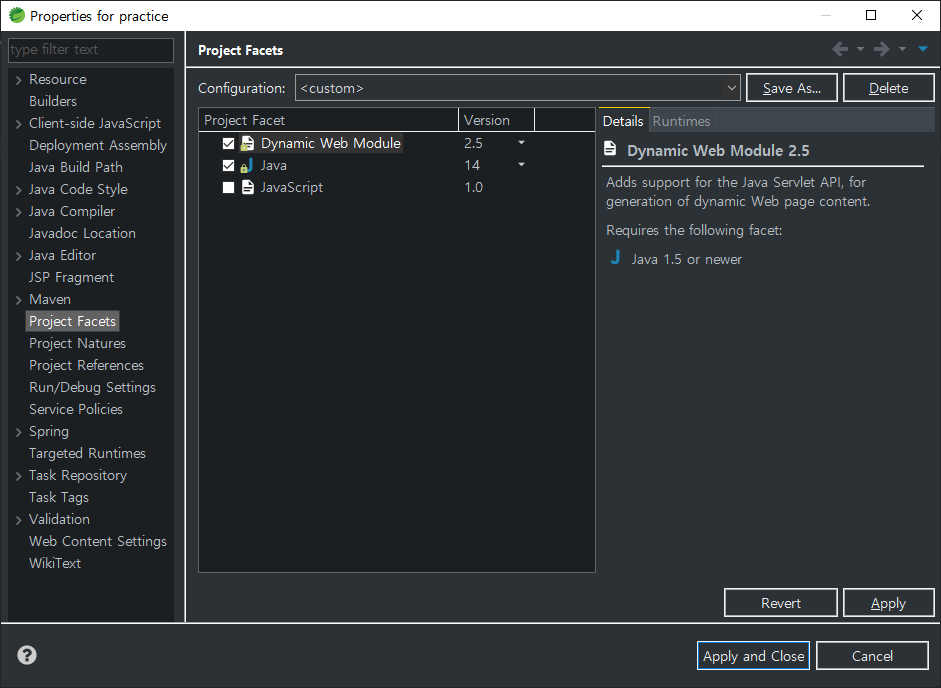
Task: Open the Java version dropdown
Action: [521, 165]
